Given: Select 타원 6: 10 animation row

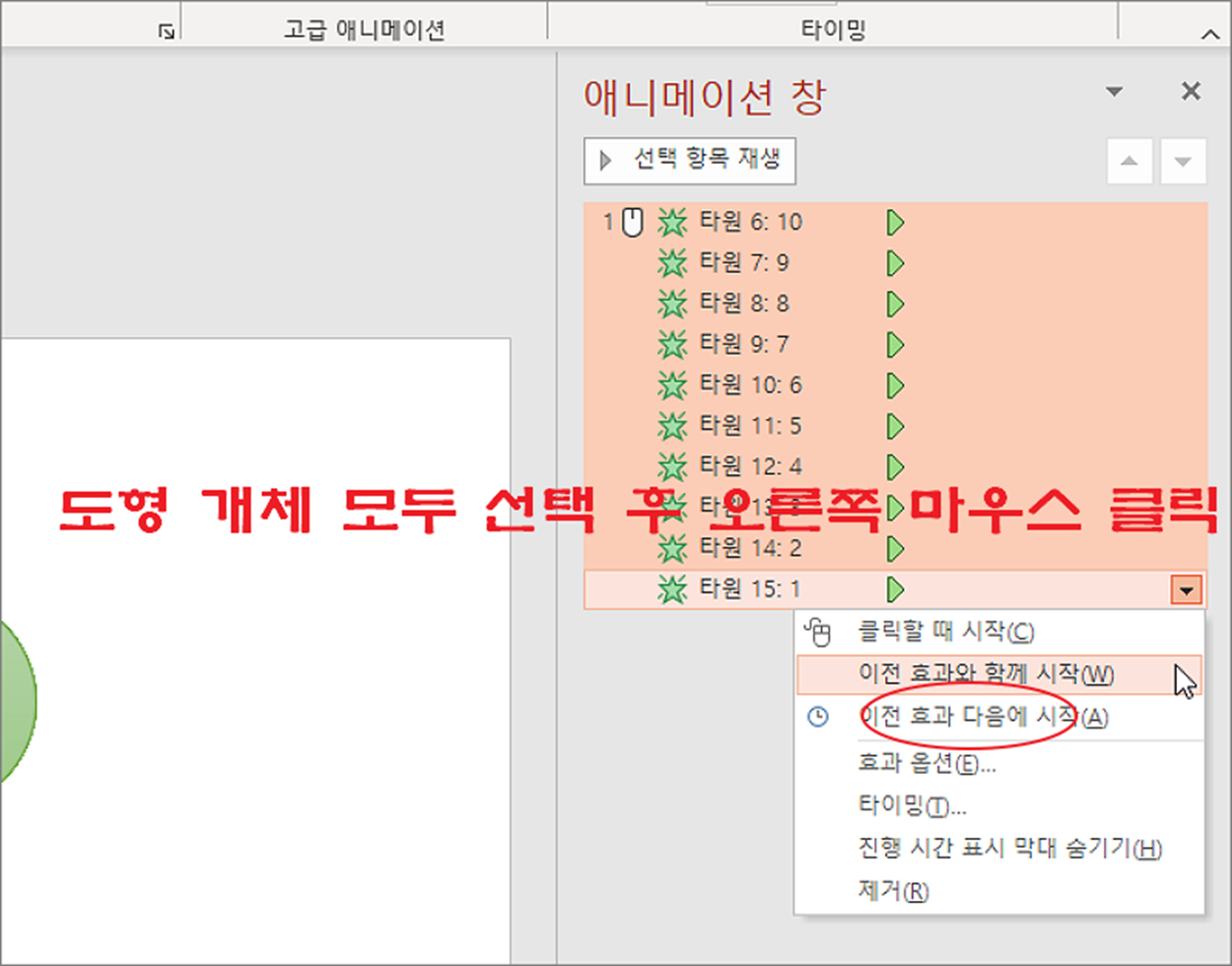Looking at the screenshot, I should point(895,222).
